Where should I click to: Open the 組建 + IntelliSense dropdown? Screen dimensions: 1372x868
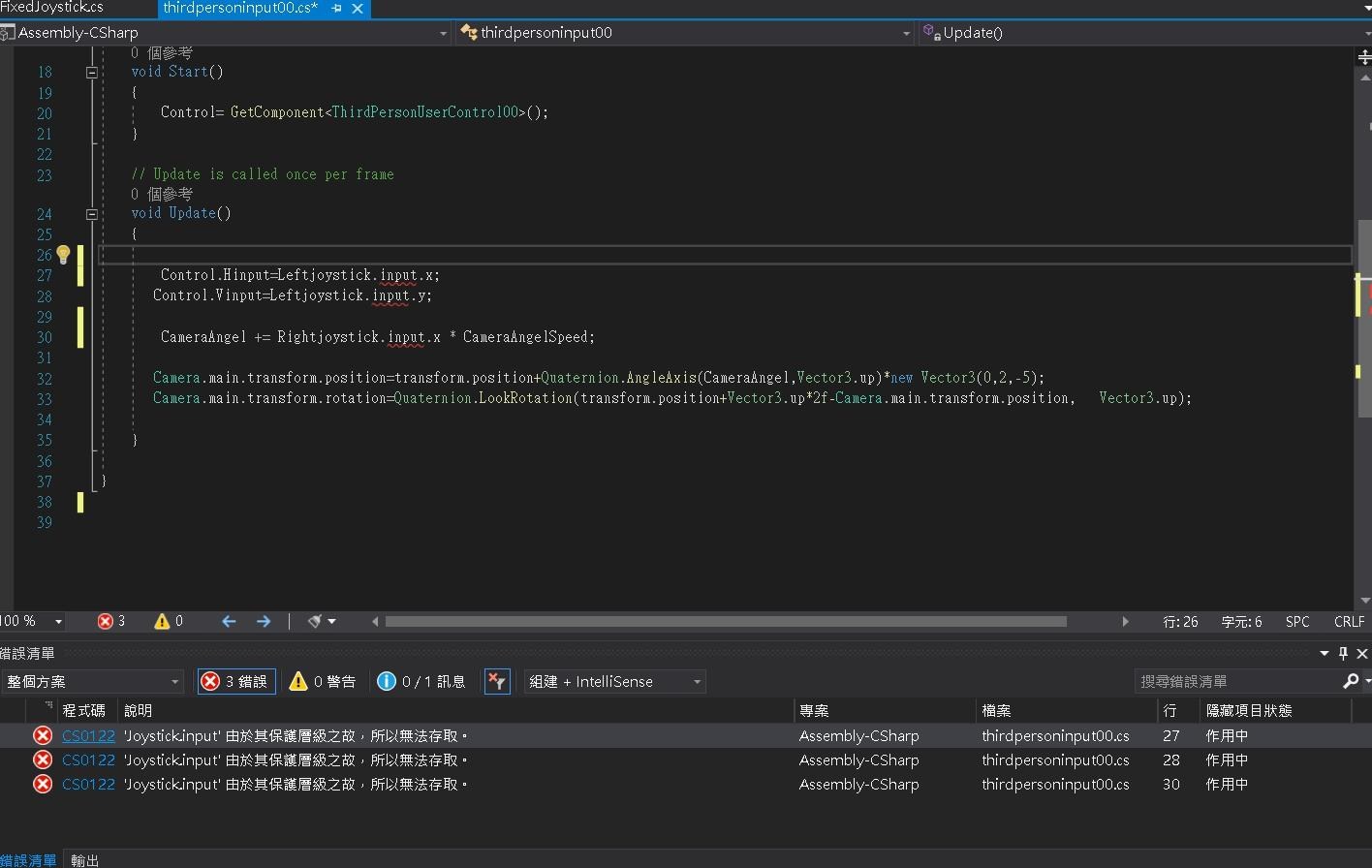[x=614, y=681]
